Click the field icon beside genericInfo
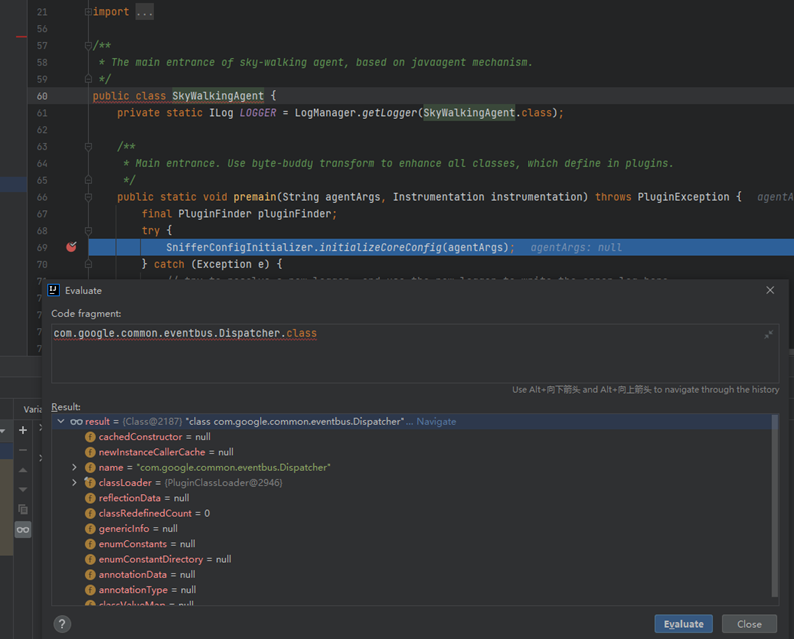794x639 pixels. click(91, 529)
